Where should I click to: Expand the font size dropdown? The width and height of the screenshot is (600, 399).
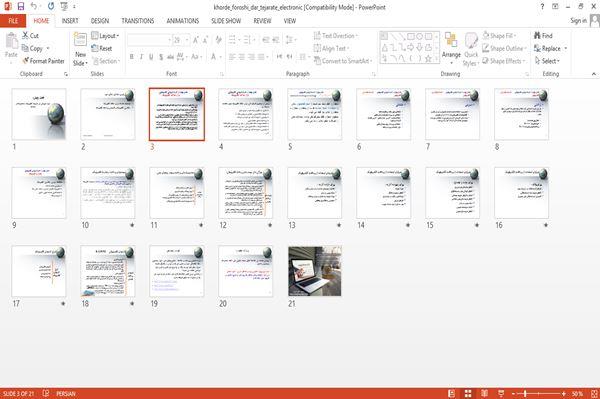[x=187, y=40]
